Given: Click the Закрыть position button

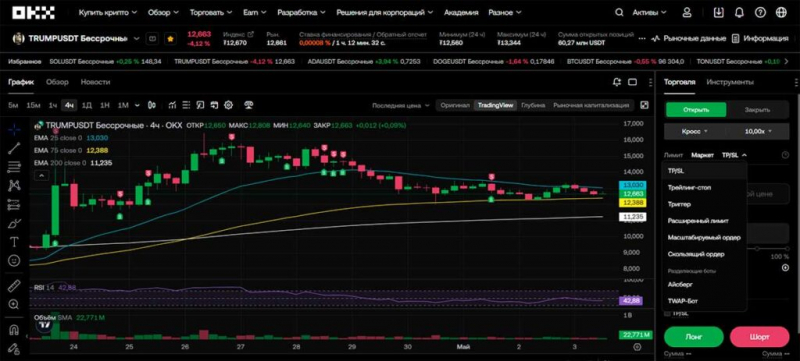Looking at the screenshot, I should tap(758, 110).
